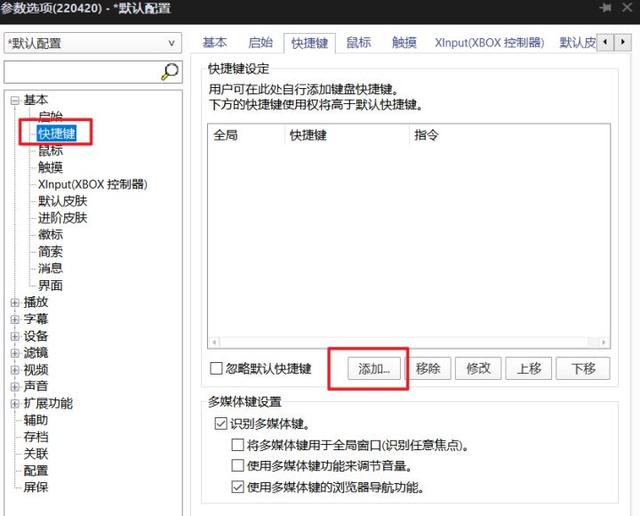Open the XInput(XBOX 控制器) tab

coord(489,42)
